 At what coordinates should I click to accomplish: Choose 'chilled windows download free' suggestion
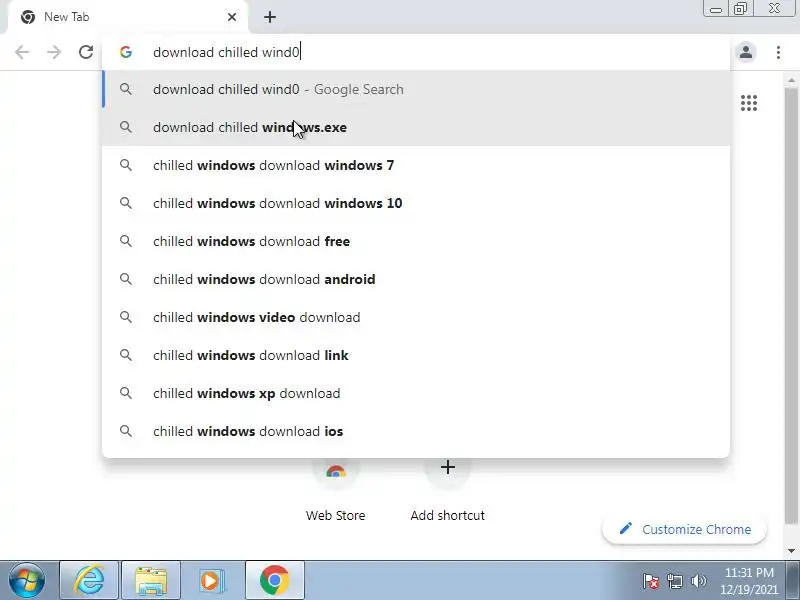point(416,241)
